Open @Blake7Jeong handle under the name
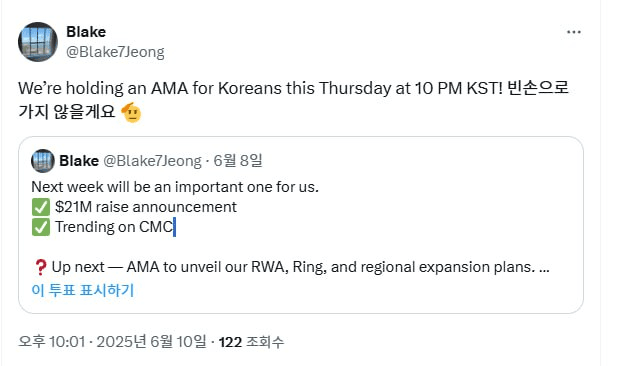Image resolution: width=623 pixels, height=366 pixels. pyautogui.click(x=115, y=52)
